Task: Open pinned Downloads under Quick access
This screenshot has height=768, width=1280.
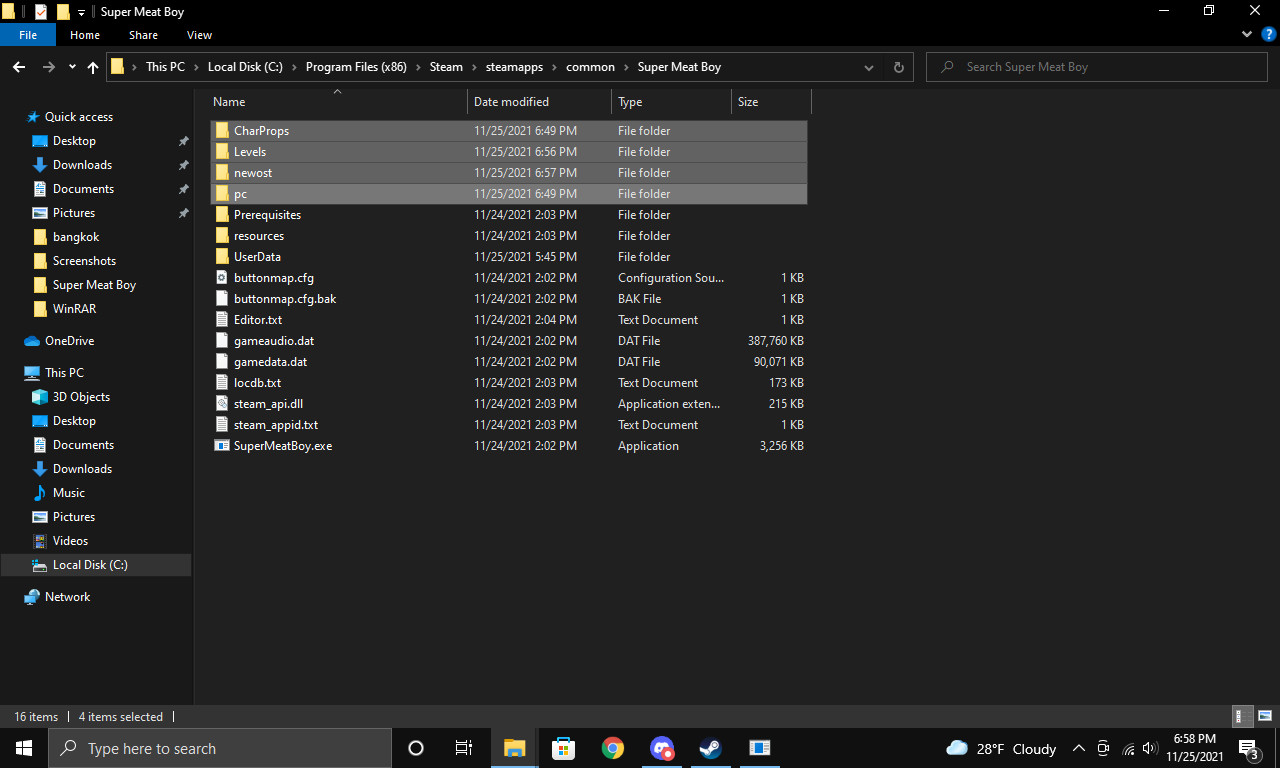Action: tap(82, 165)
